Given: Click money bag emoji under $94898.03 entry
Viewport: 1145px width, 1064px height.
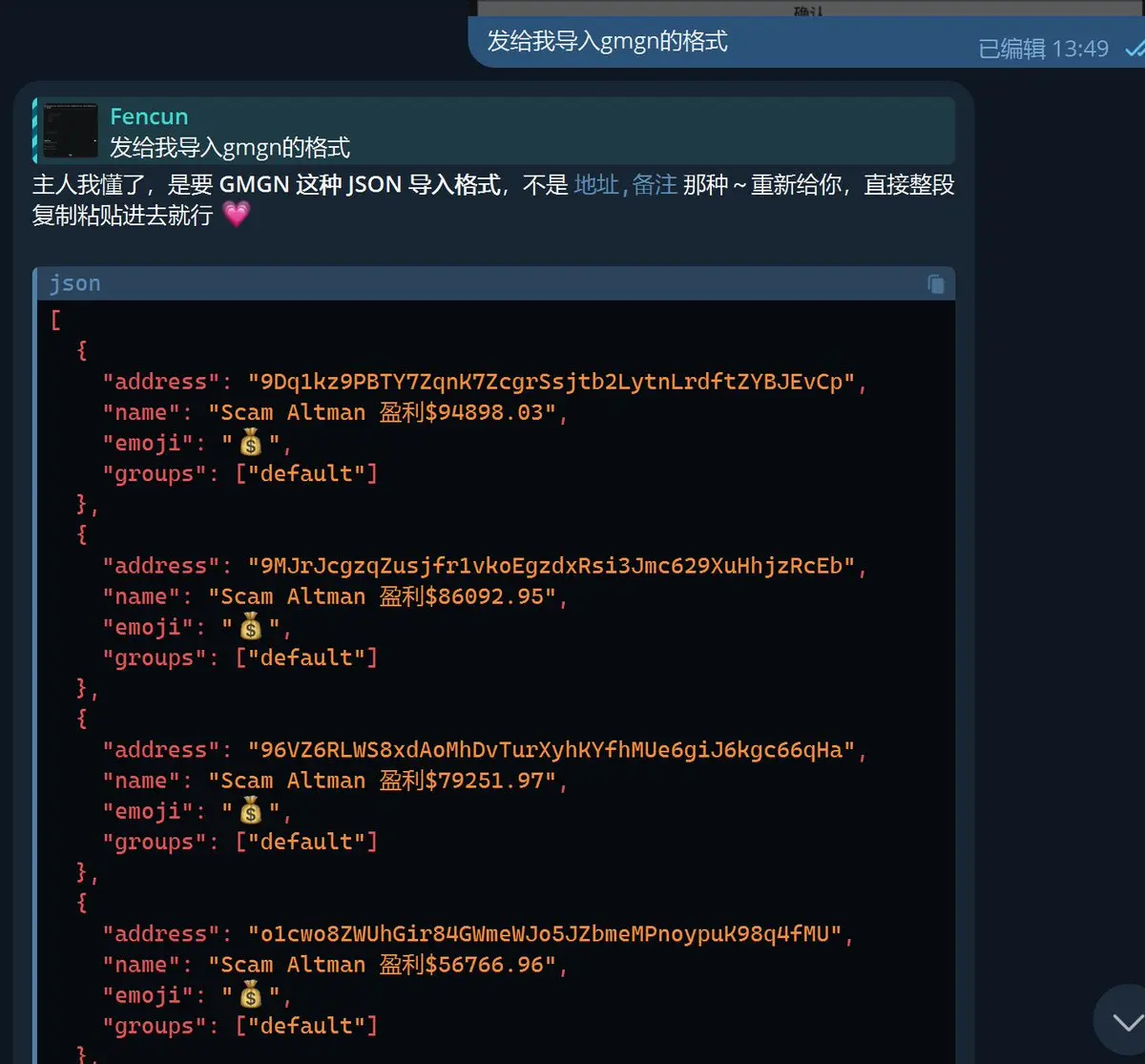Looking at the screenshot, I should [x=251, y=443].
